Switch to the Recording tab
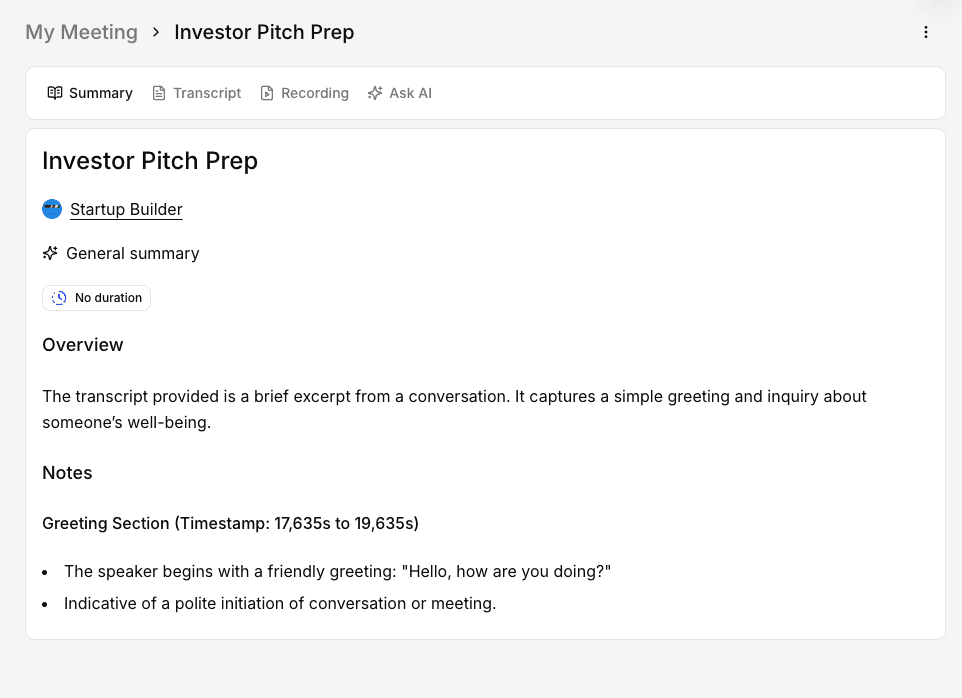 pyautogui.click(x=304, y=93)
